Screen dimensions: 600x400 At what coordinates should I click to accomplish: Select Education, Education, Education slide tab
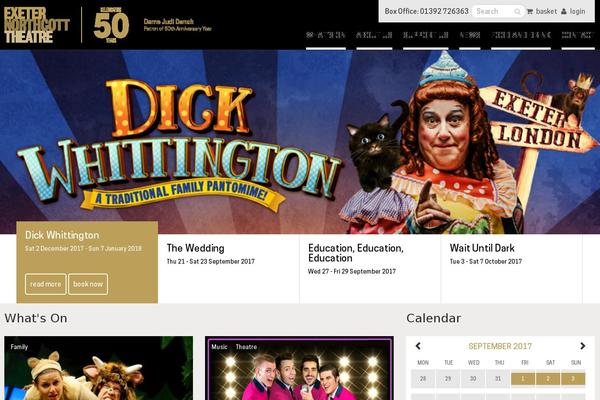(x=370, y=269)
